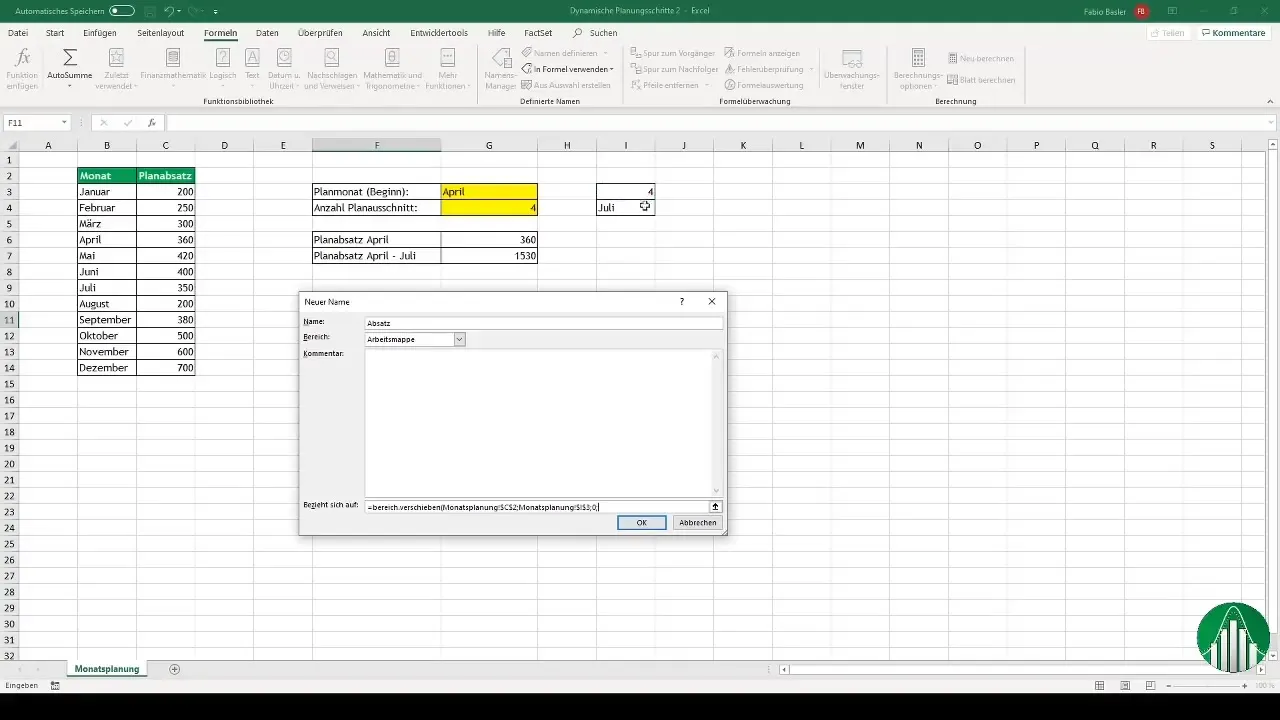
Task: Switch to the Start ribbon tab
Action: (55, 33)
